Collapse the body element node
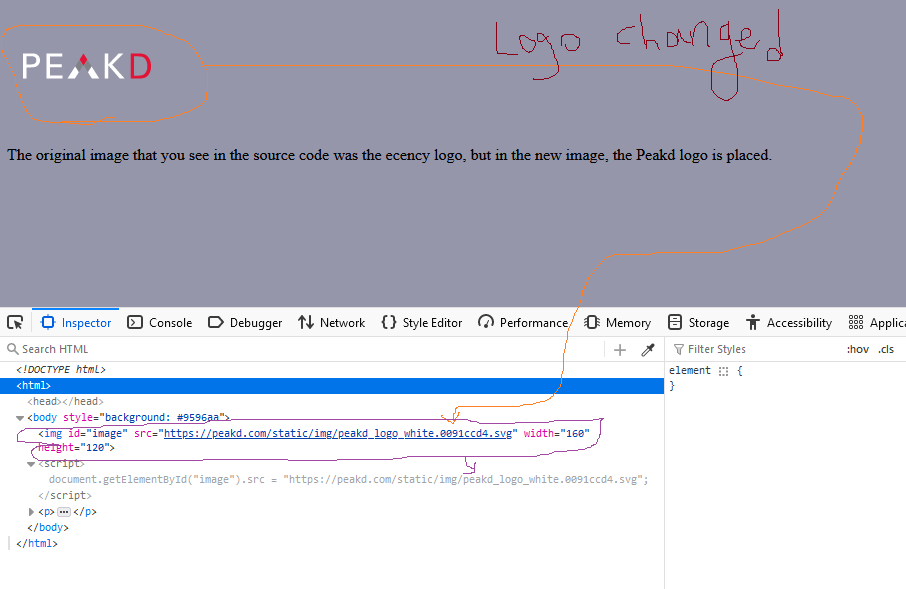The width and height of the screenshot is (906, 589). [20, 418]
